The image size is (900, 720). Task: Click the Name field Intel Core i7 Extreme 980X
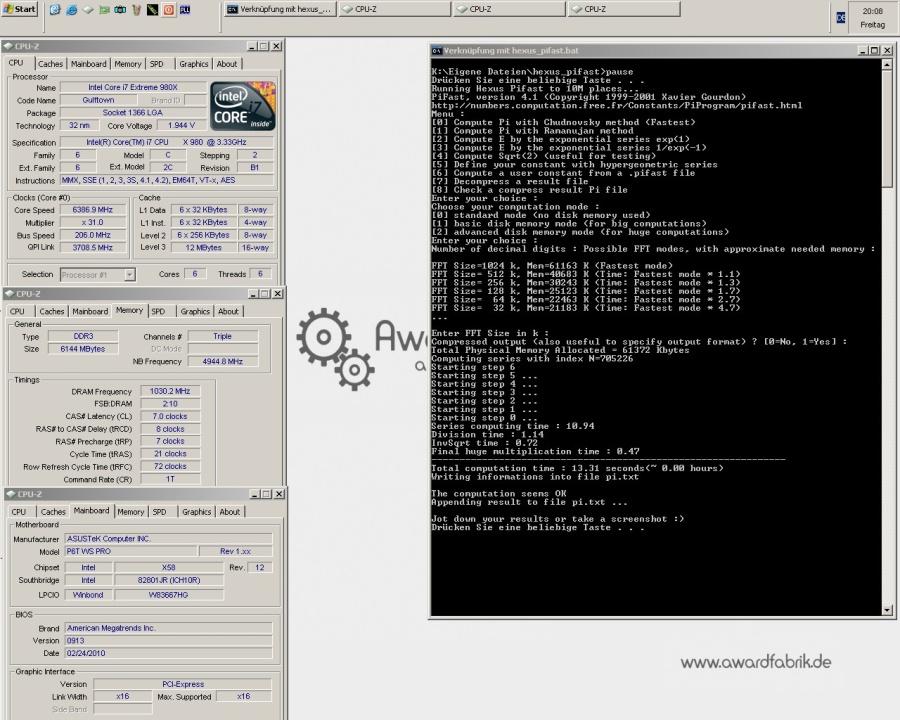(x=133, y=87)
